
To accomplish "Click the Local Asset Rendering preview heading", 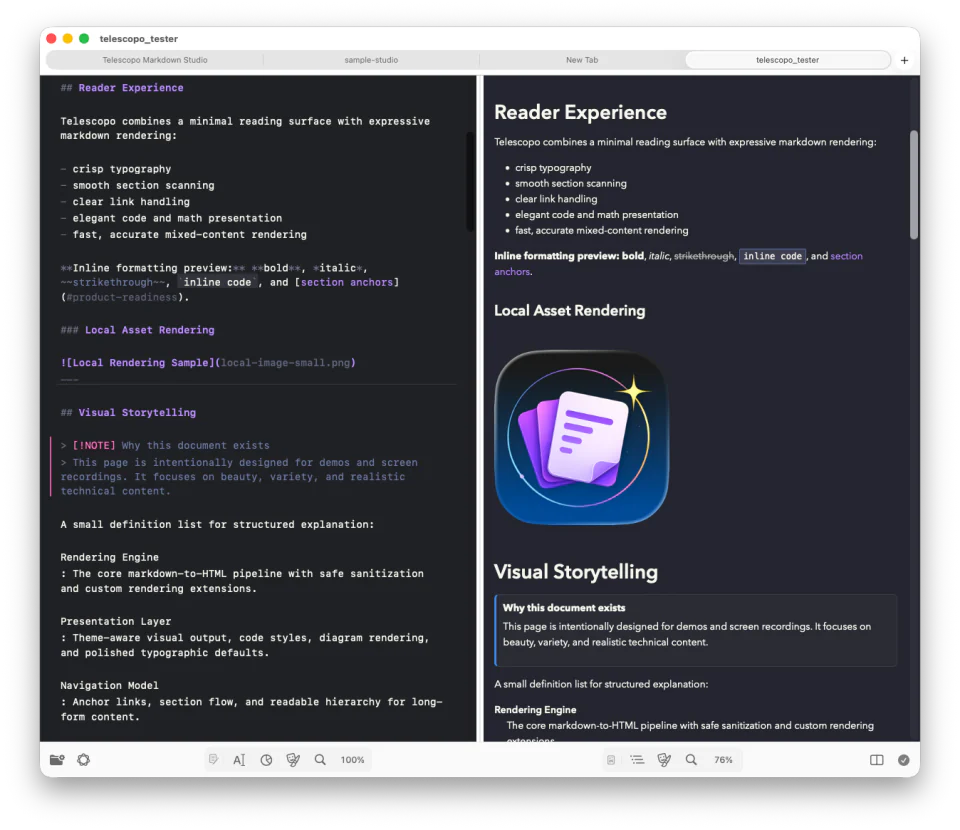I will [569, 311].
